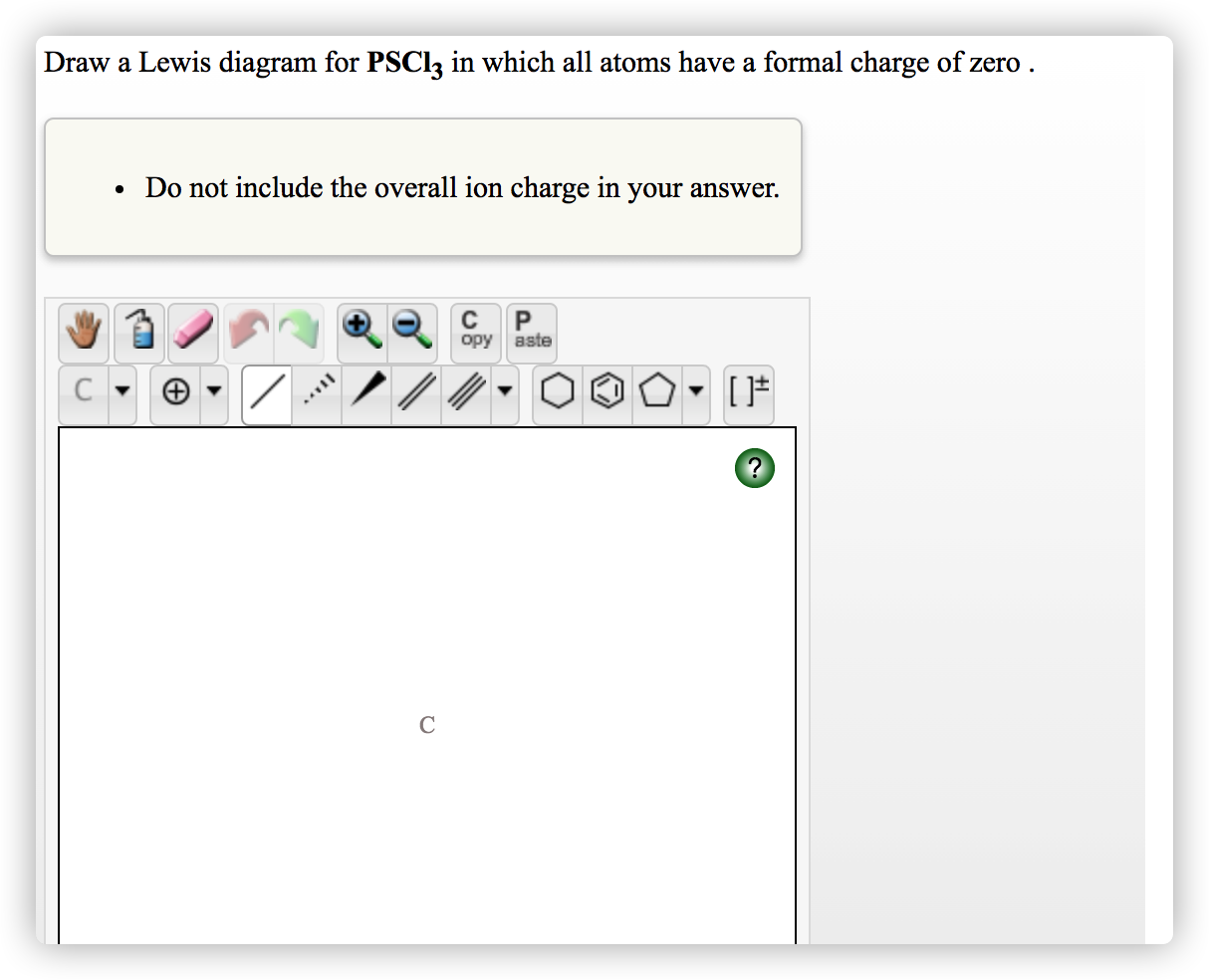Choose the double bond tool

[415, 392]
